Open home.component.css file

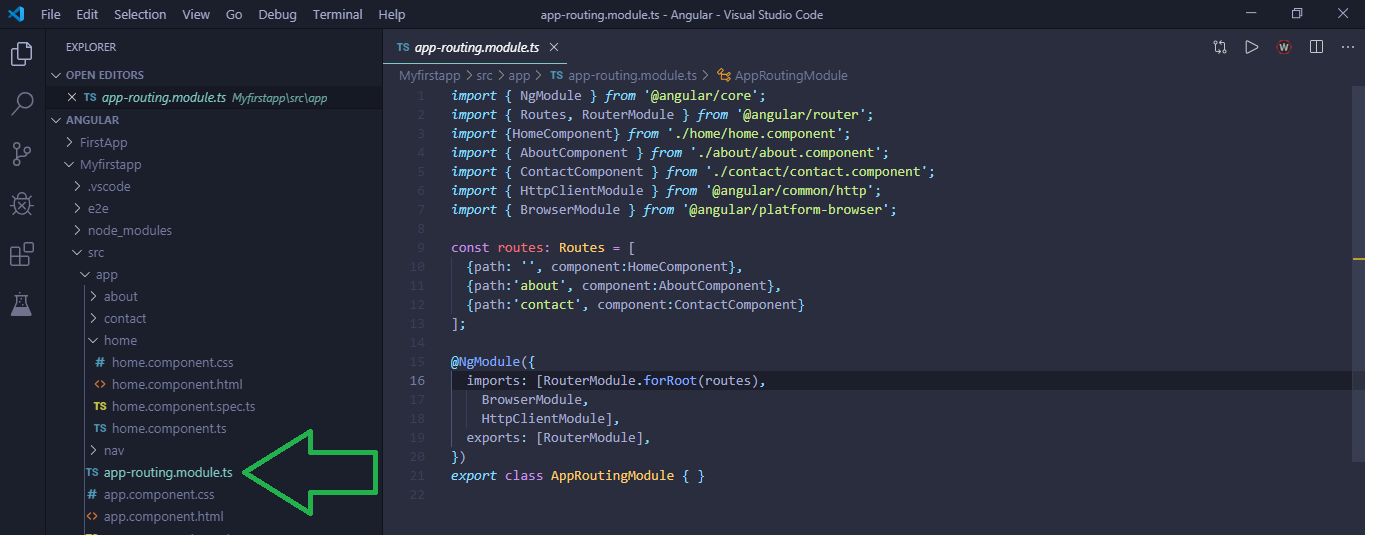point(172,363)
